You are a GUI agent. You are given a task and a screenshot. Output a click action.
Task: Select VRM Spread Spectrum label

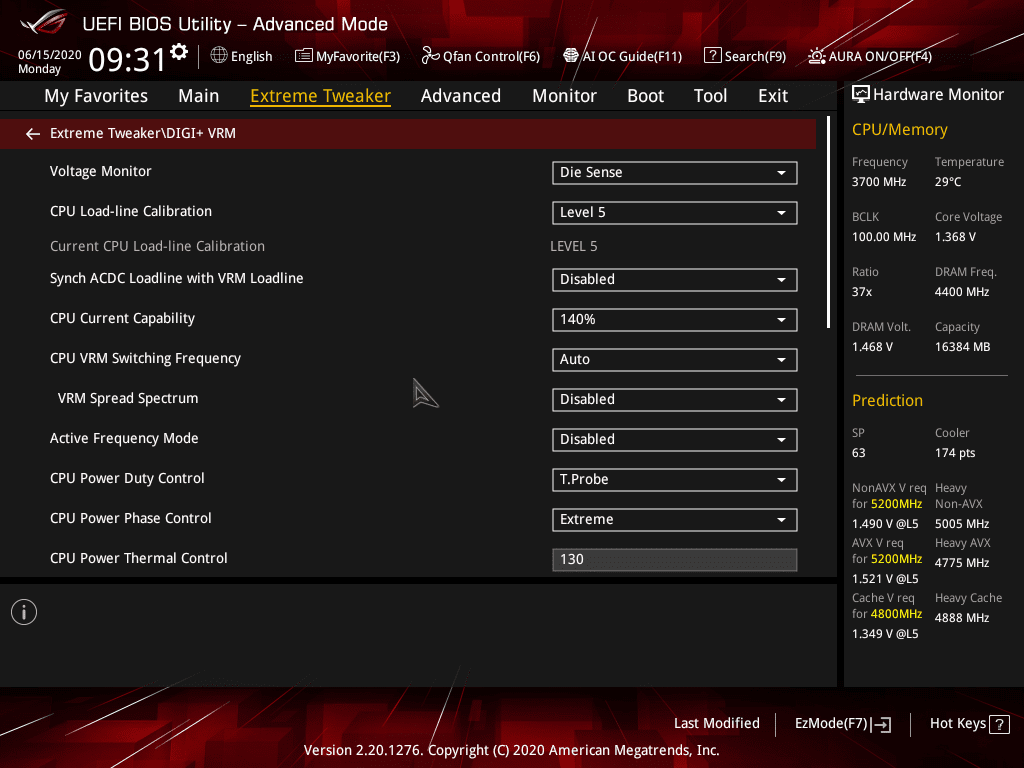[x=128, y=398]
